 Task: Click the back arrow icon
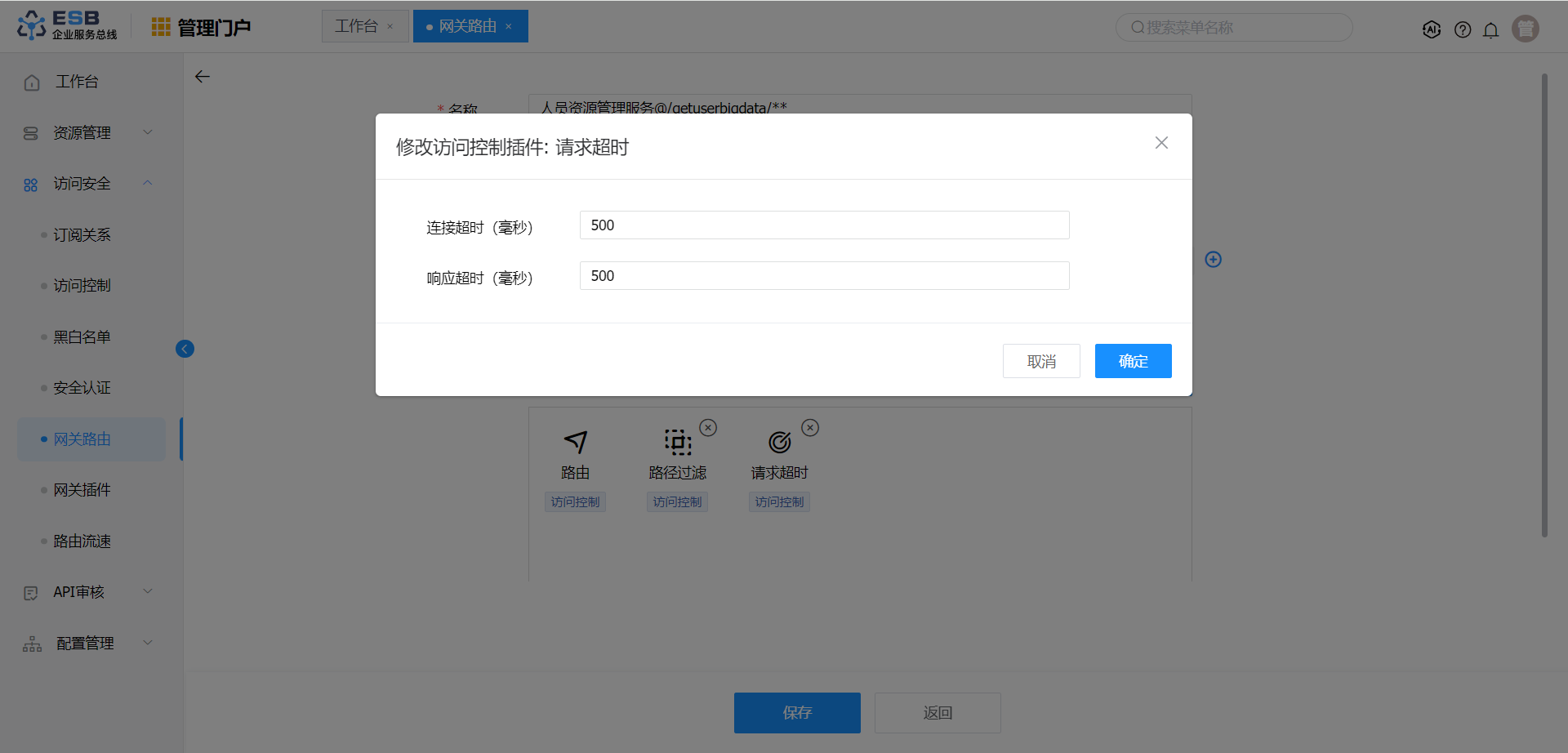pos(203,77)
